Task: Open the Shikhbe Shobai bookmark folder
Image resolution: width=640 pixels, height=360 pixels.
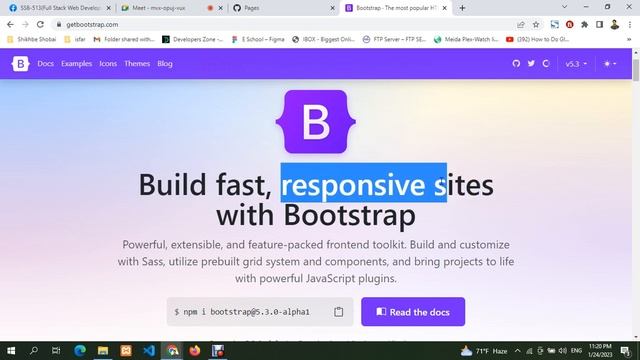Action: 31,40
